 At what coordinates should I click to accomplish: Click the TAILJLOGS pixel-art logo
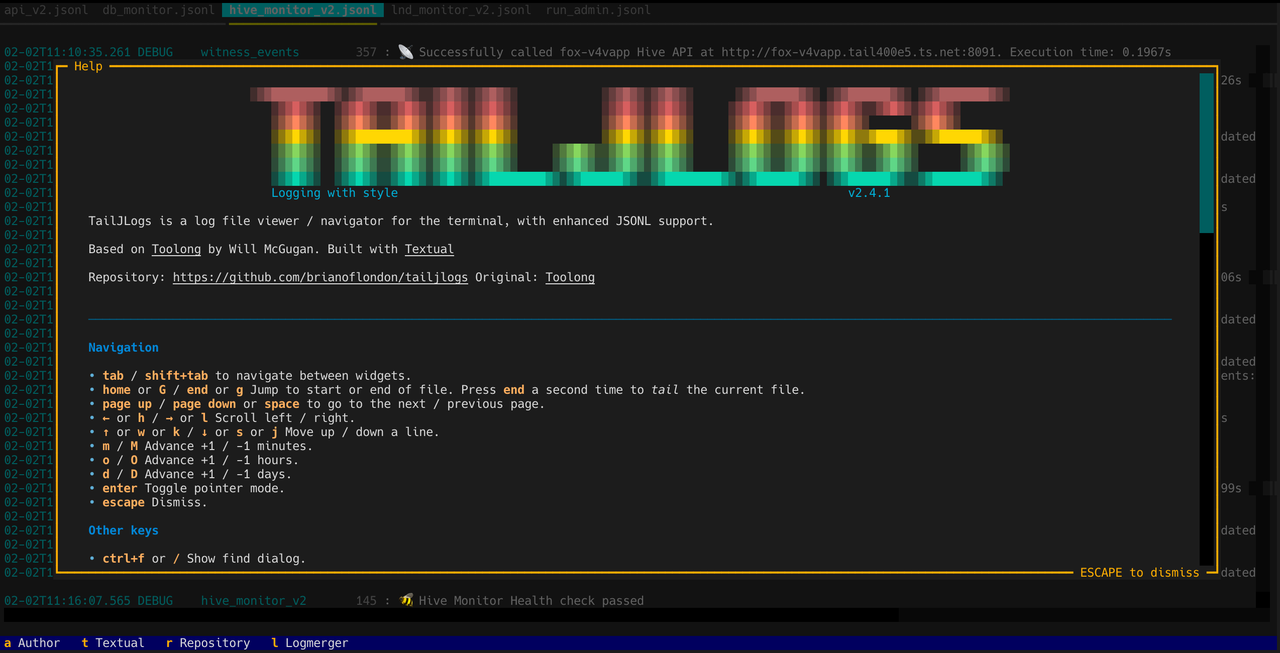629,136
